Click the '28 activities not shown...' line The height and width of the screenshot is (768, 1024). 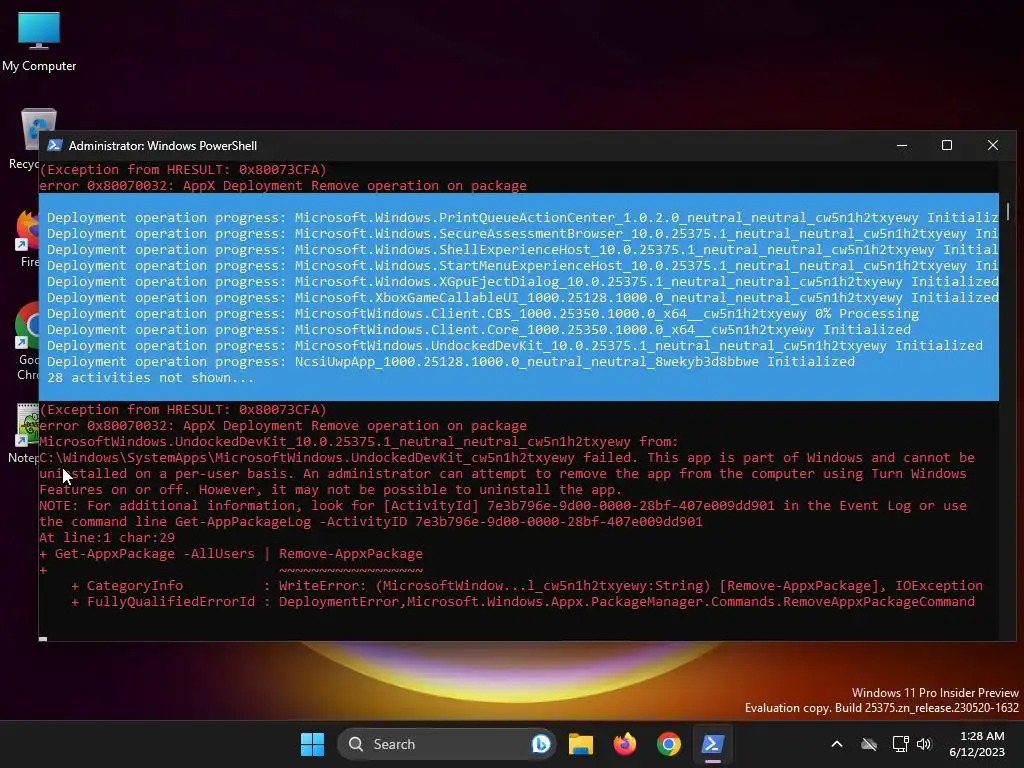(150, 377)
